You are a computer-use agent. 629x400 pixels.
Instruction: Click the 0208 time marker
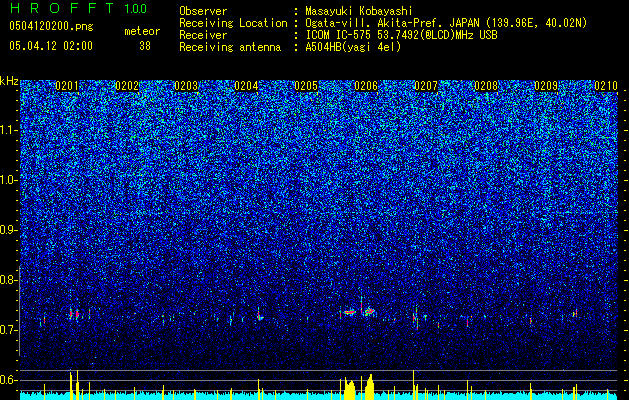click(486, 86)
